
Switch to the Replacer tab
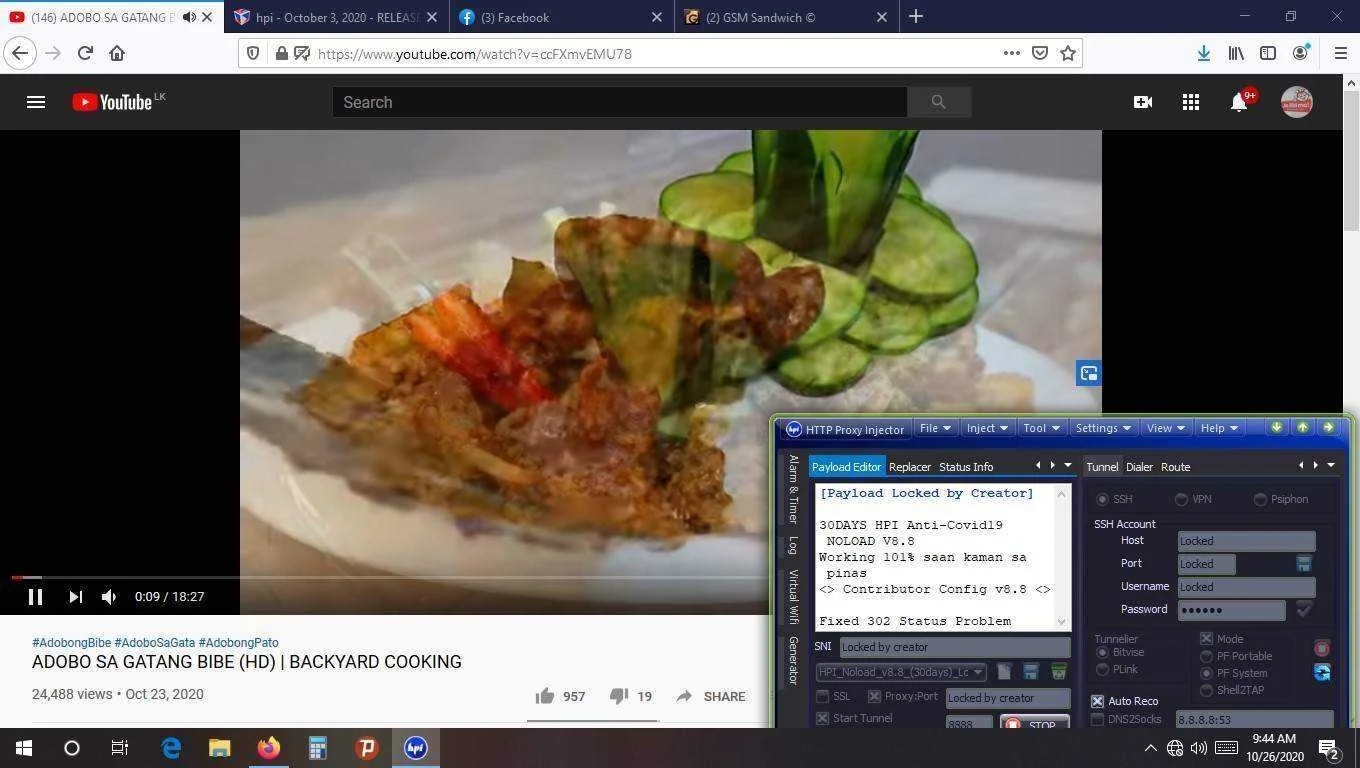pyautogui.click(x=910, y=467)
